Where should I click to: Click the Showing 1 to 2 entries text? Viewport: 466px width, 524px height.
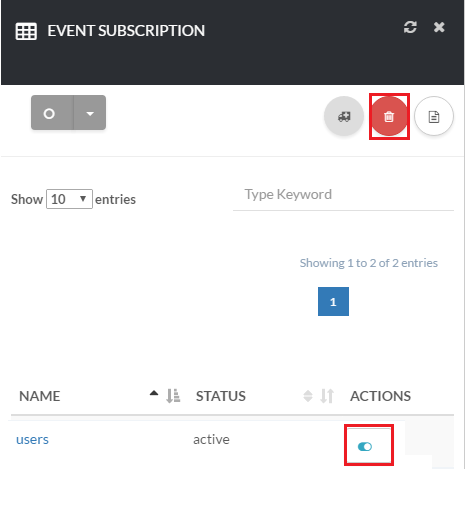[x=368, y=263]
